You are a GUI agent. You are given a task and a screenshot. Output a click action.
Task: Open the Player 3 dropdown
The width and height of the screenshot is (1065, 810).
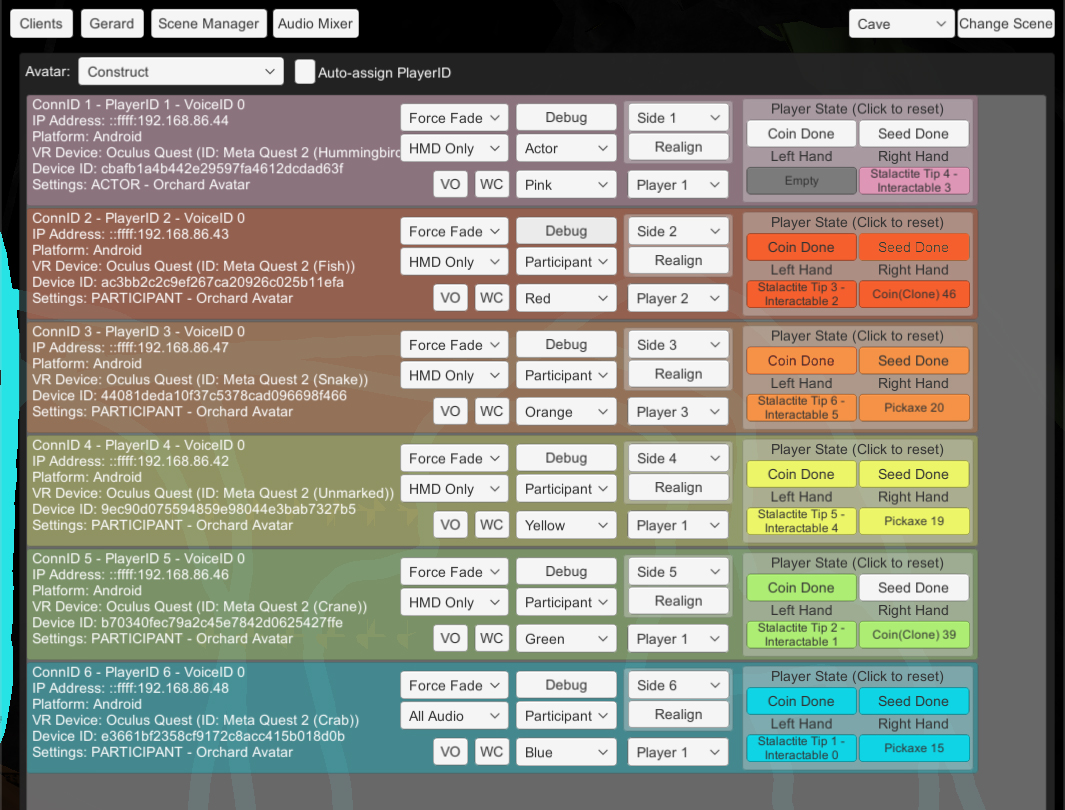pos(678,411)
